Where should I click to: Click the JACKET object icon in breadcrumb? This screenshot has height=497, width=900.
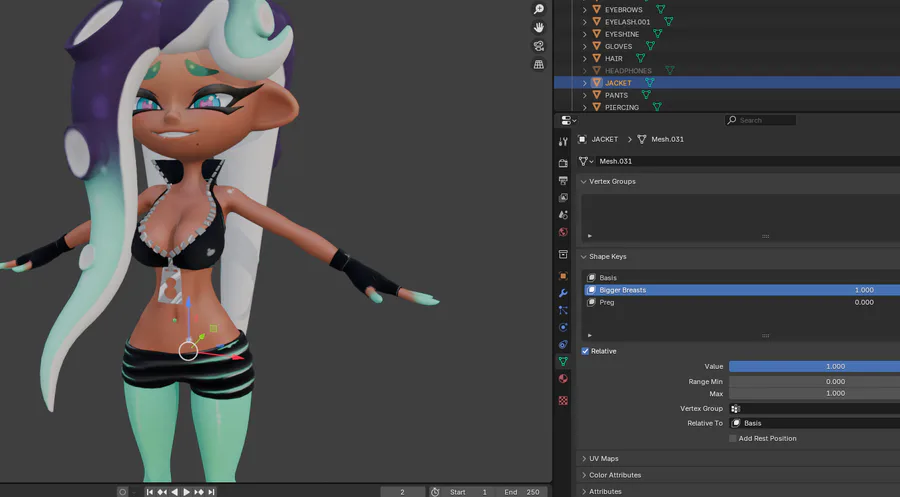point(582,139)
